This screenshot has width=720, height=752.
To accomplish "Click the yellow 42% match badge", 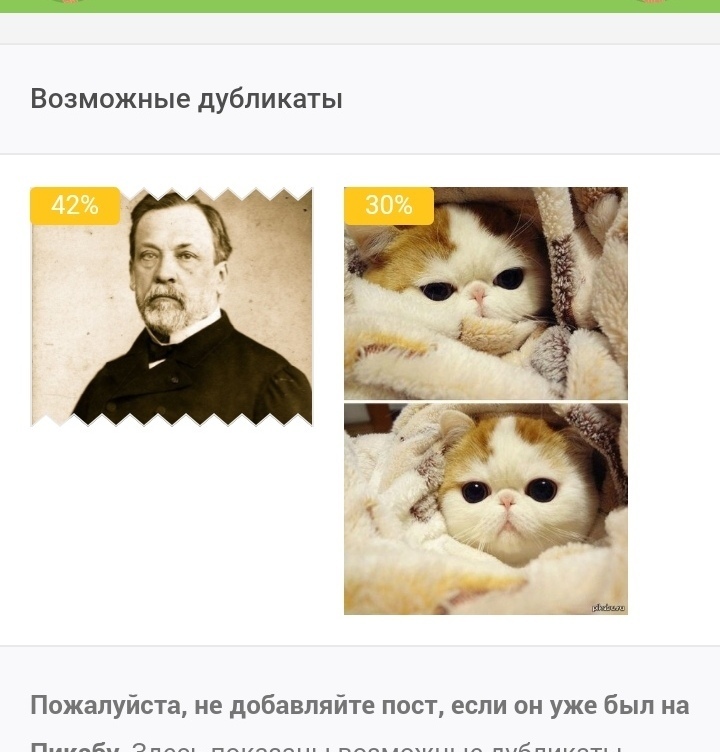I will pyautogui.click(x=75, y=205).
